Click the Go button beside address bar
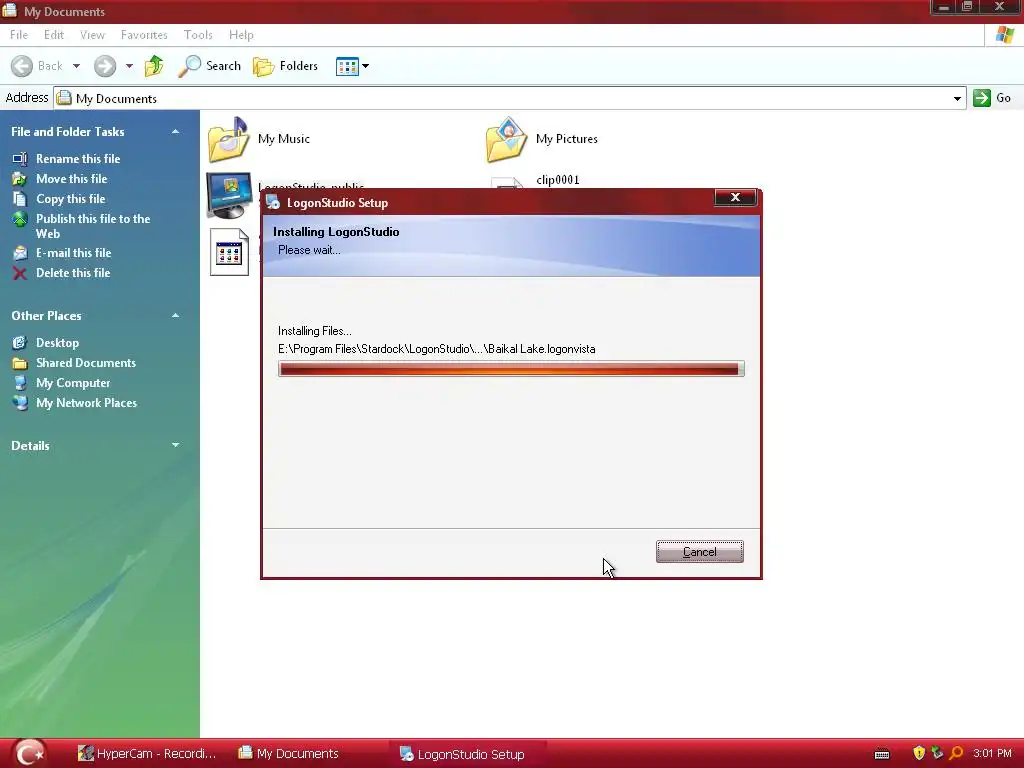The height and width of the screenshot is (768, 1024). (992, 98)
